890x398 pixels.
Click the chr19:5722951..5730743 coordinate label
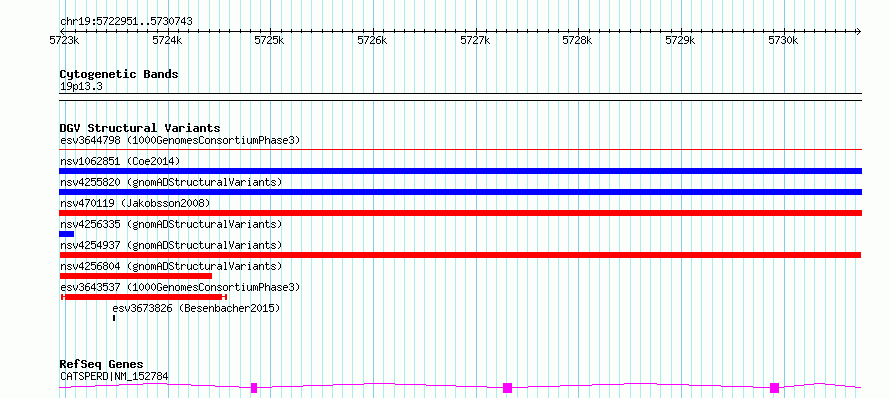(x=126, y=22)
